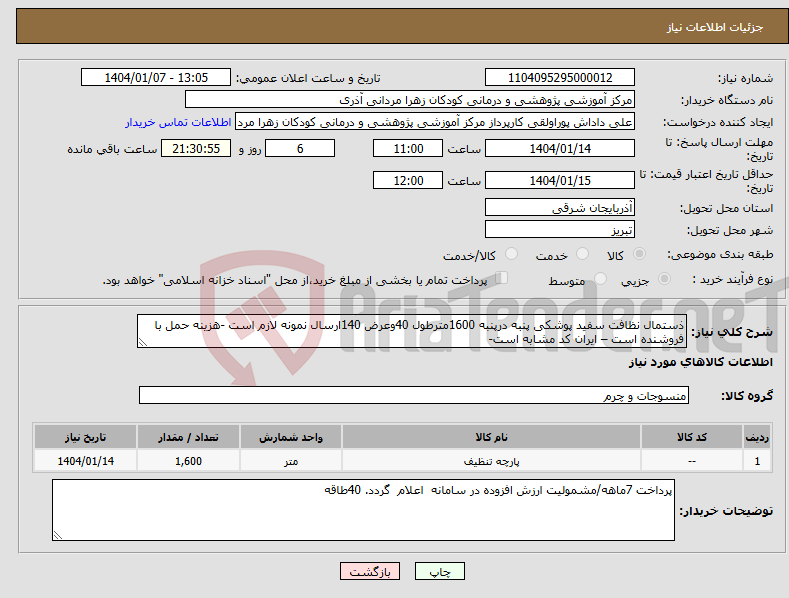Viewport: 789px width, 598px height.
Task: Click the price validity date 1404/01/15 field
Action: pyautogui.click(x=560, y=180)
